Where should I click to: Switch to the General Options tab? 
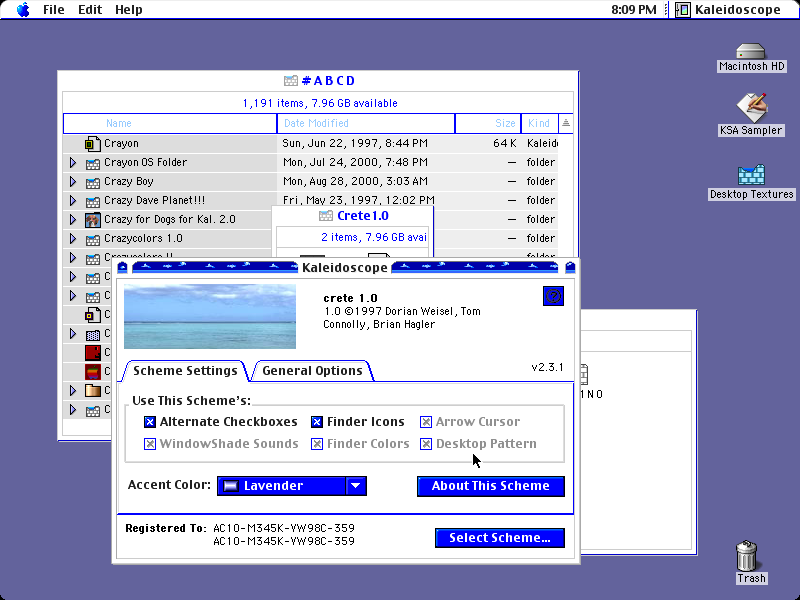[x=312, y=371]
